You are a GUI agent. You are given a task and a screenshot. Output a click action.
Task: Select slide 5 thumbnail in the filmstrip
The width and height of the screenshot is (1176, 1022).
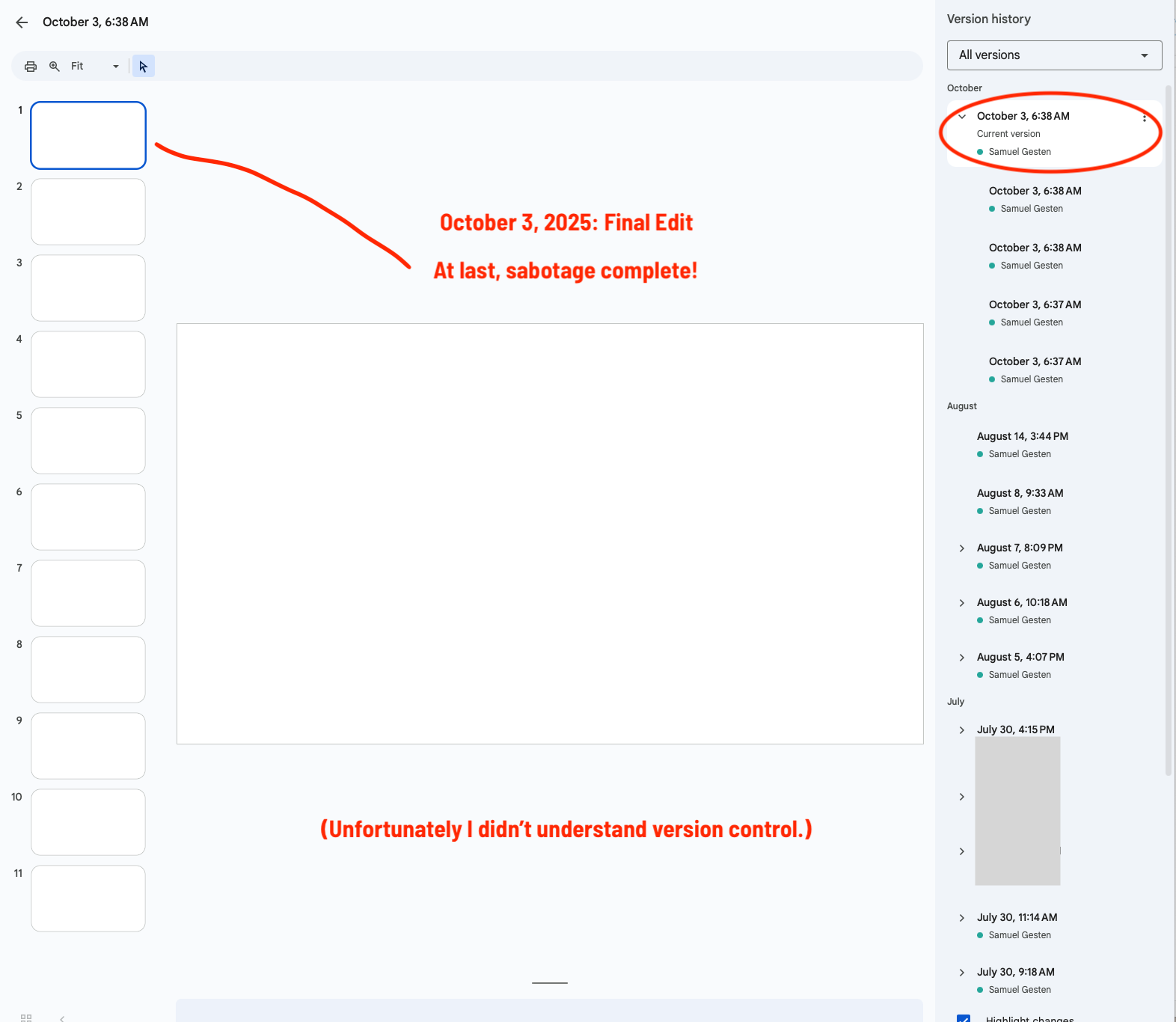point(88,441)
